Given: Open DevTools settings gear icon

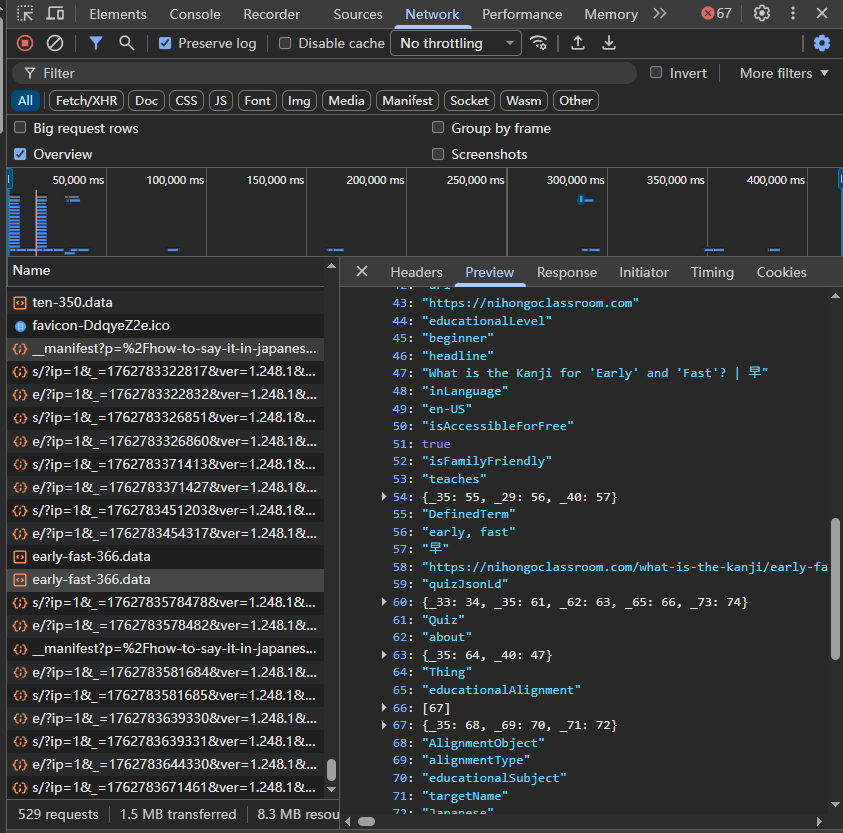Looking at the screenshot, I should tap(762, 14).
